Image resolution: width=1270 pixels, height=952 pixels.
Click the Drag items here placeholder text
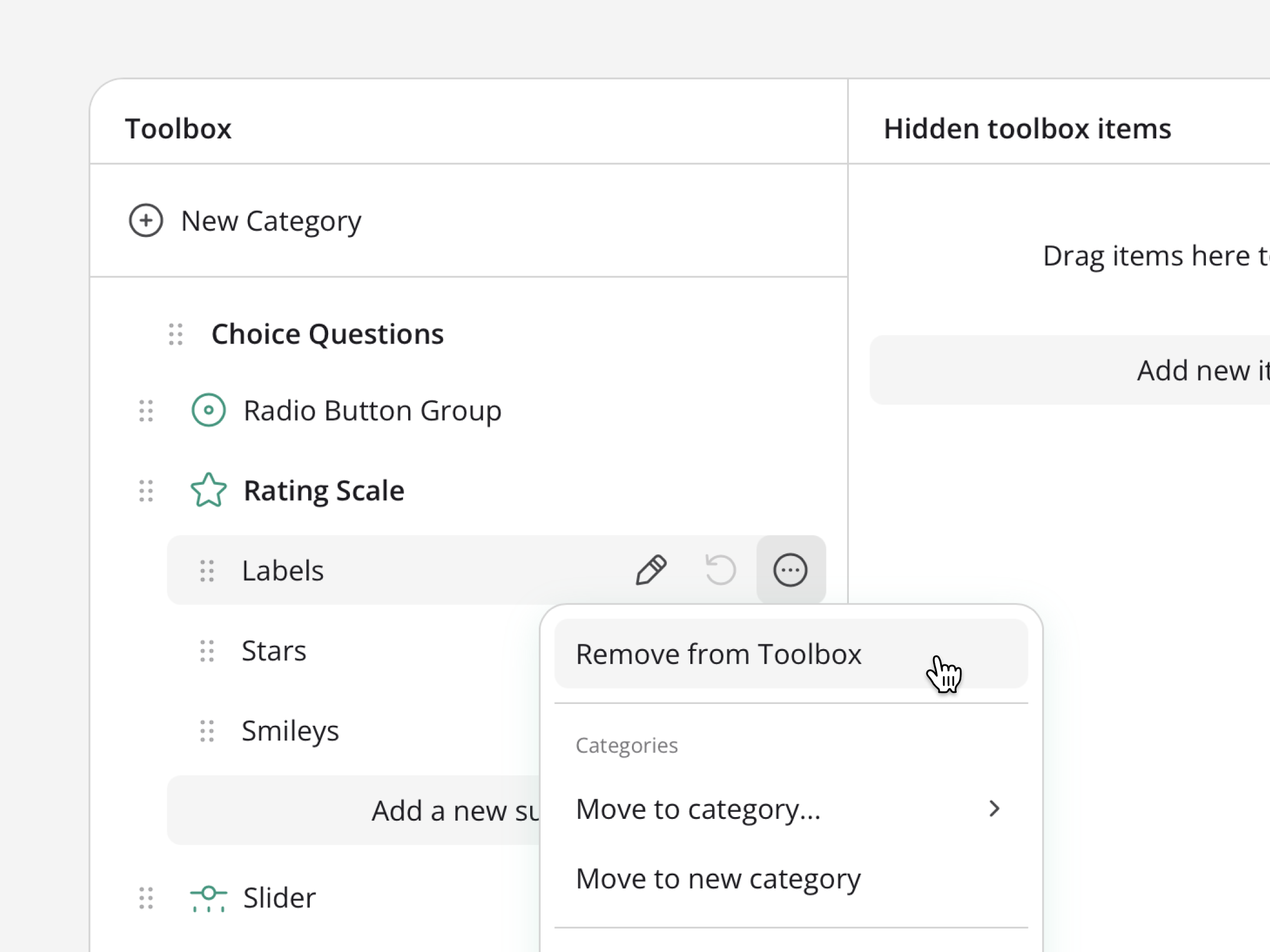[x=1156, y=256]
